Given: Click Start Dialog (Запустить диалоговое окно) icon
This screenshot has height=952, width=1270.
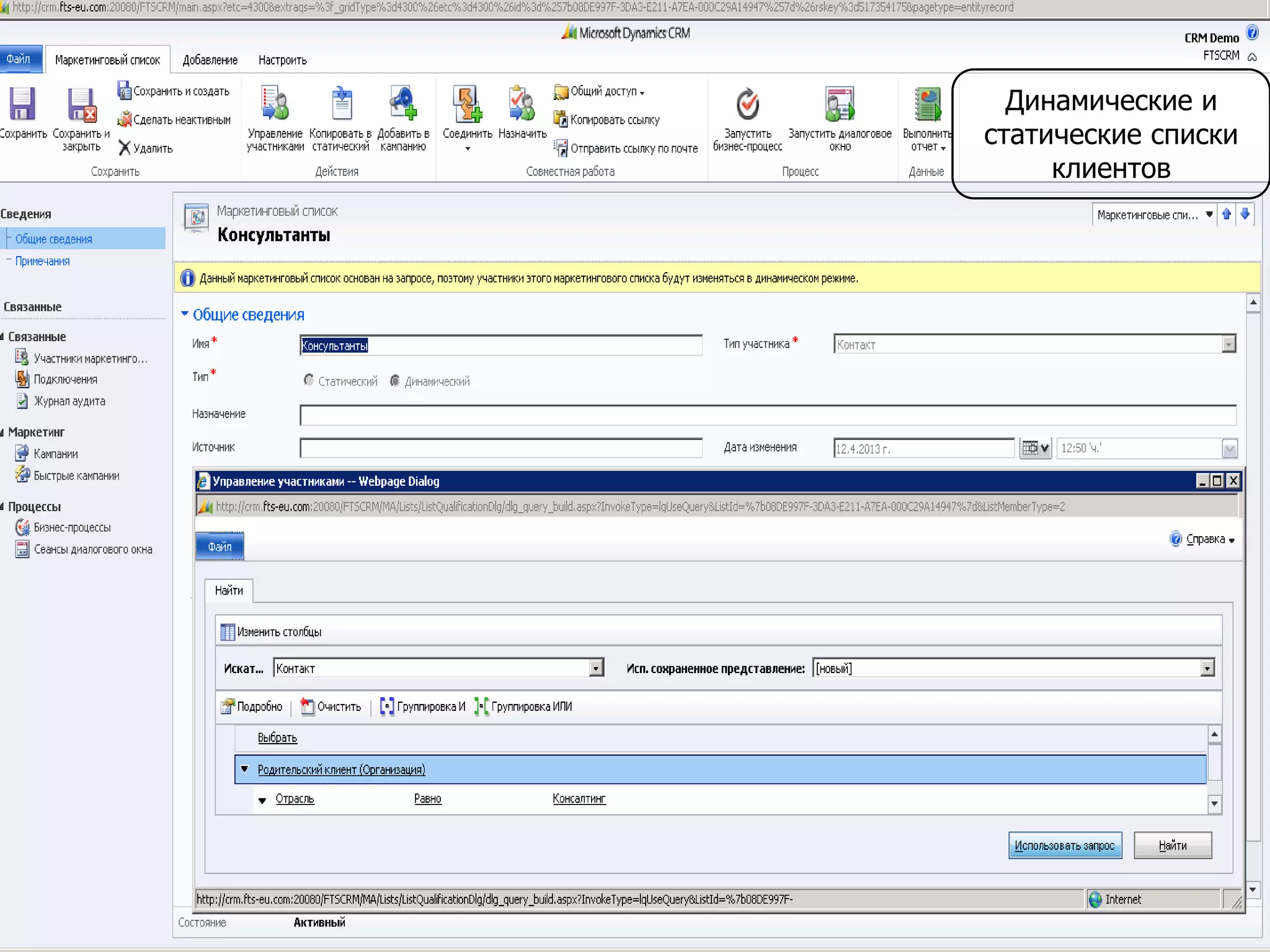Looking at the screenshot, I should pyautogui.click(x=840, y=104).
